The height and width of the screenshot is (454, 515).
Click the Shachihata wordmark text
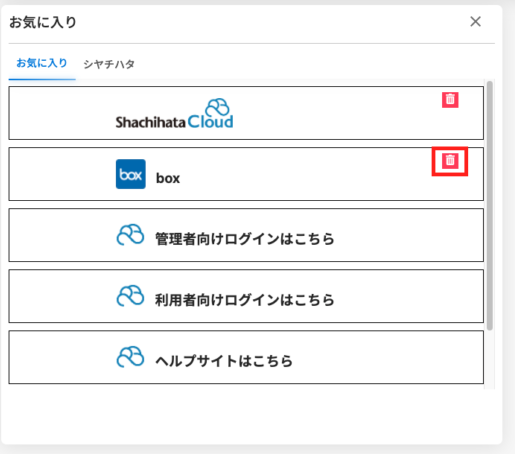pyautogui.click(x=150, y=122)
